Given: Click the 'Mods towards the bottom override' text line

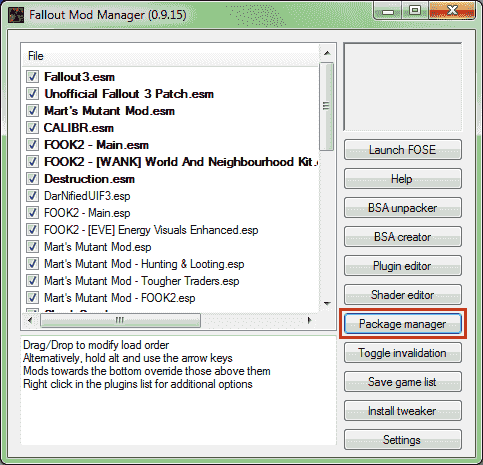Looking at the screenshot, I should (x=147, y=371).
